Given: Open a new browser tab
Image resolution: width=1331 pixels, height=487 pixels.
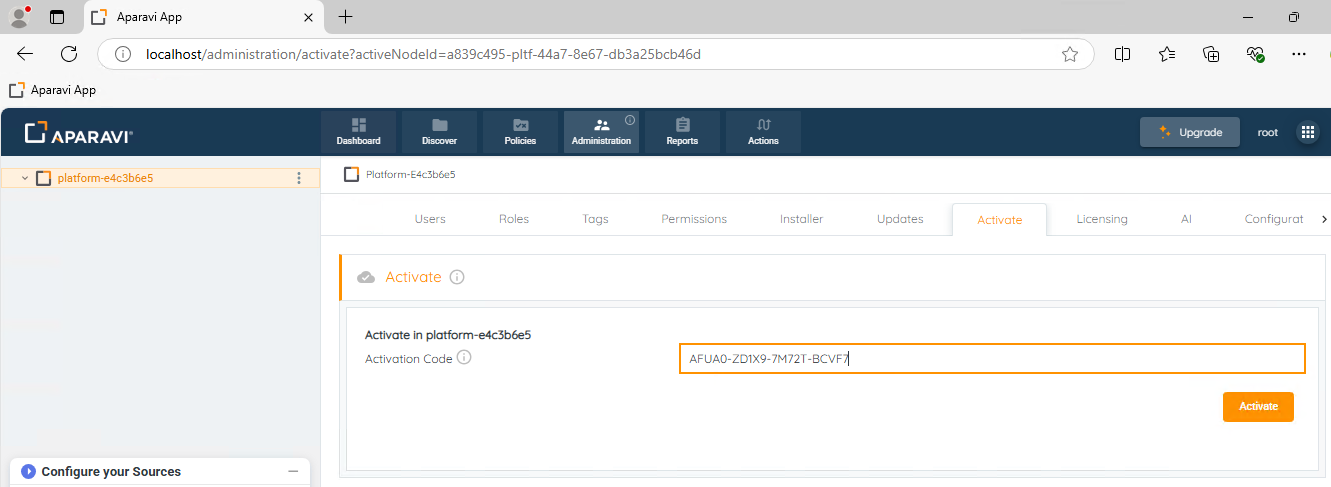Looking at the screenshot, I should coord(346,17).
